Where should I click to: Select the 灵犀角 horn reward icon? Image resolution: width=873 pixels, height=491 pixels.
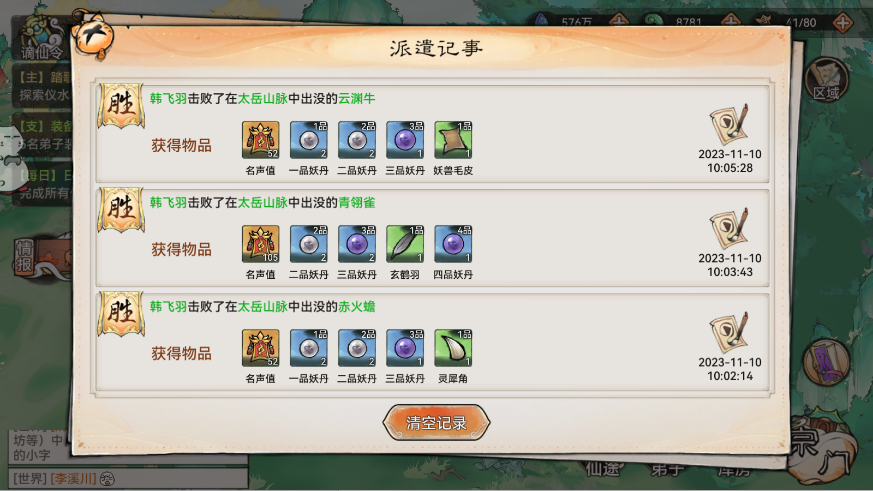coord(453,348)
